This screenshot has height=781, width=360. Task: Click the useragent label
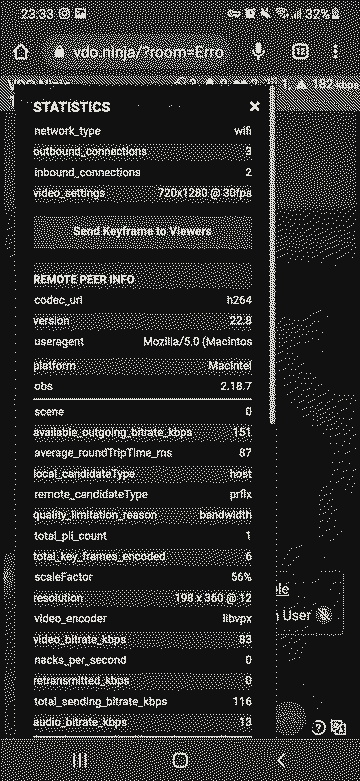[59, 342]
